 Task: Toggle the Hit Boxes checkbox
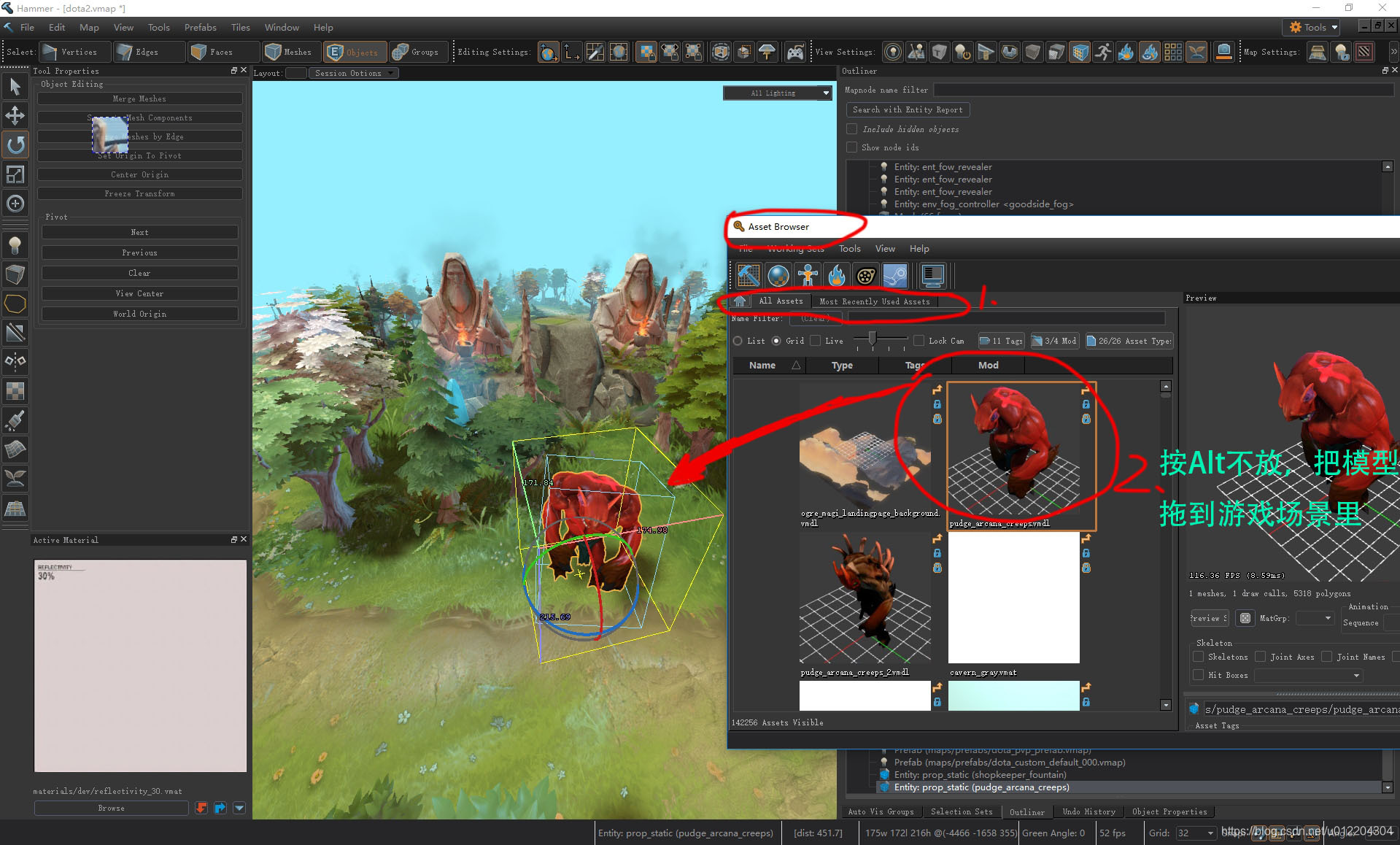tap(1198, 675)
